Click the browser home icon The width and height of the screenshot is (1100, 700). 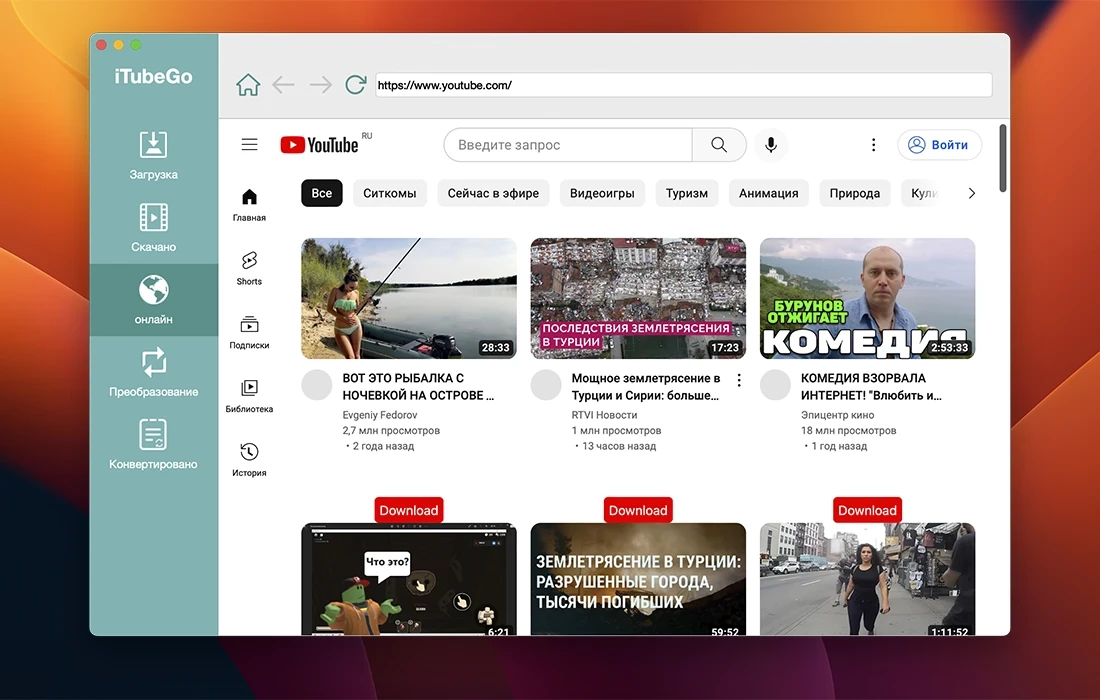coord(248,85)
